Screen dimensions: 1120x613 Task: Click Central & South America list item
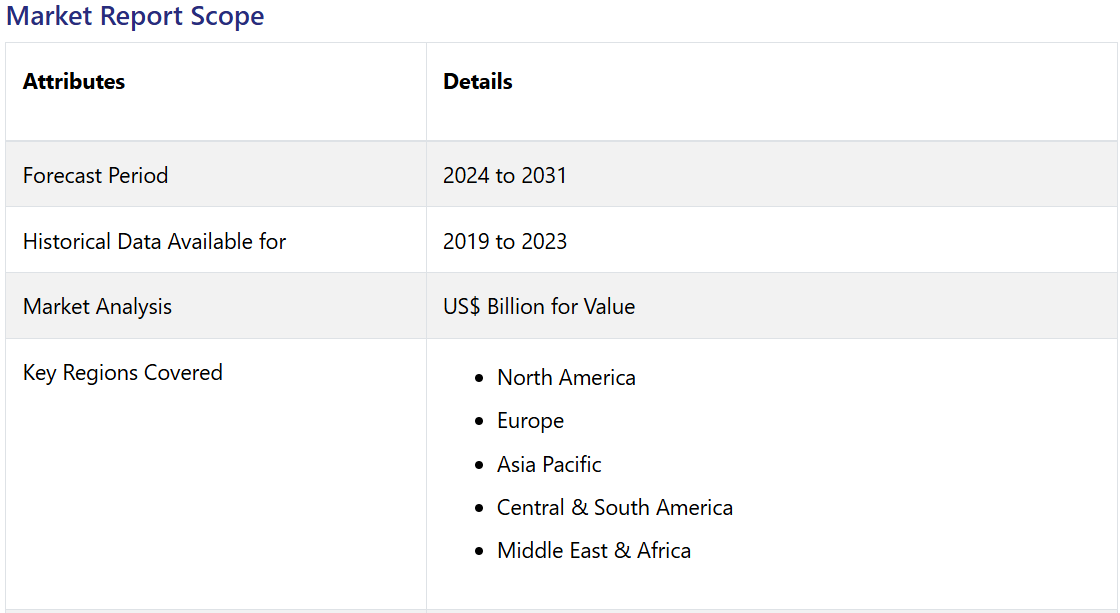(614, 508)
